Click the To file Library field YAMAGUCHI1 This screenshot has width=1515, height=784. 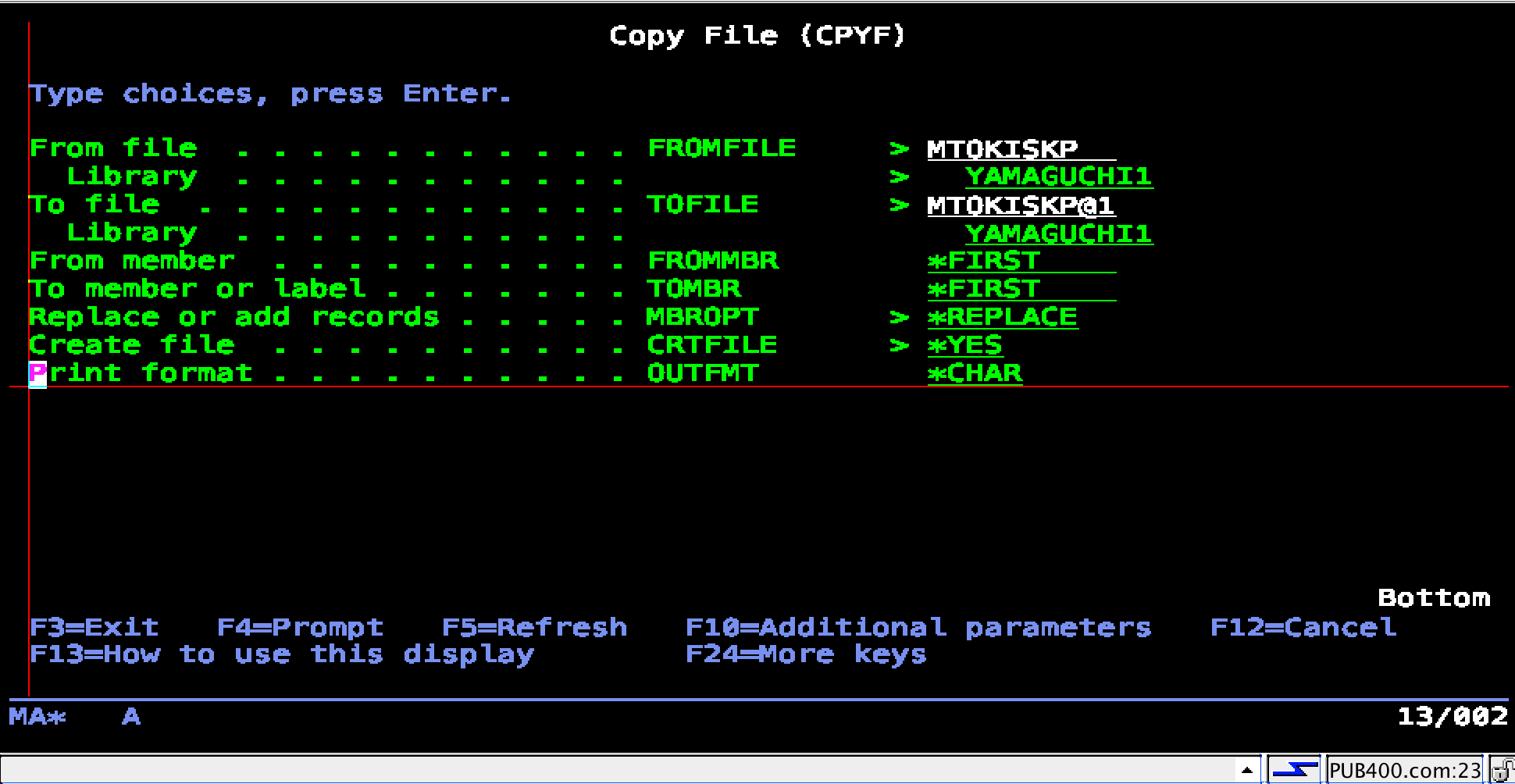pyautogui.click(x=1059, y=233)
